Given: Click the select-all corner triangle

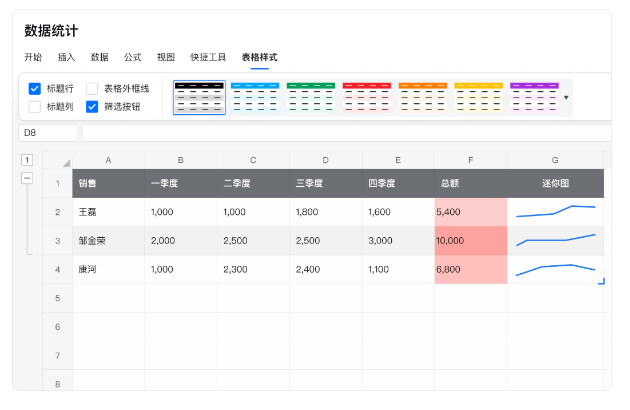Looking at the screenshot, I should 66,163.
